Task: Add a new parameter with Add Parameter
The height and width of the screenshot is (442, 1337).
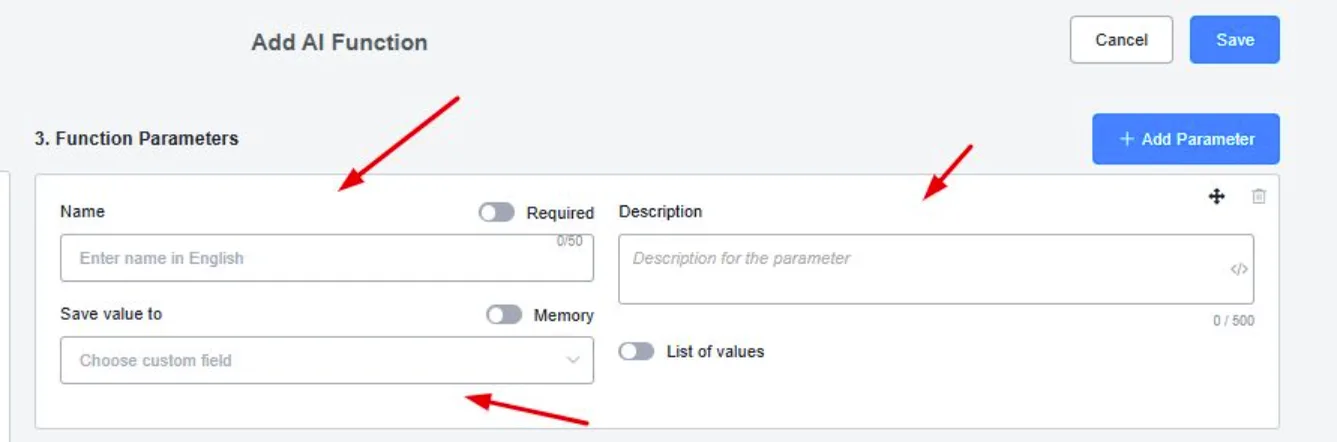Action: 1186,139
